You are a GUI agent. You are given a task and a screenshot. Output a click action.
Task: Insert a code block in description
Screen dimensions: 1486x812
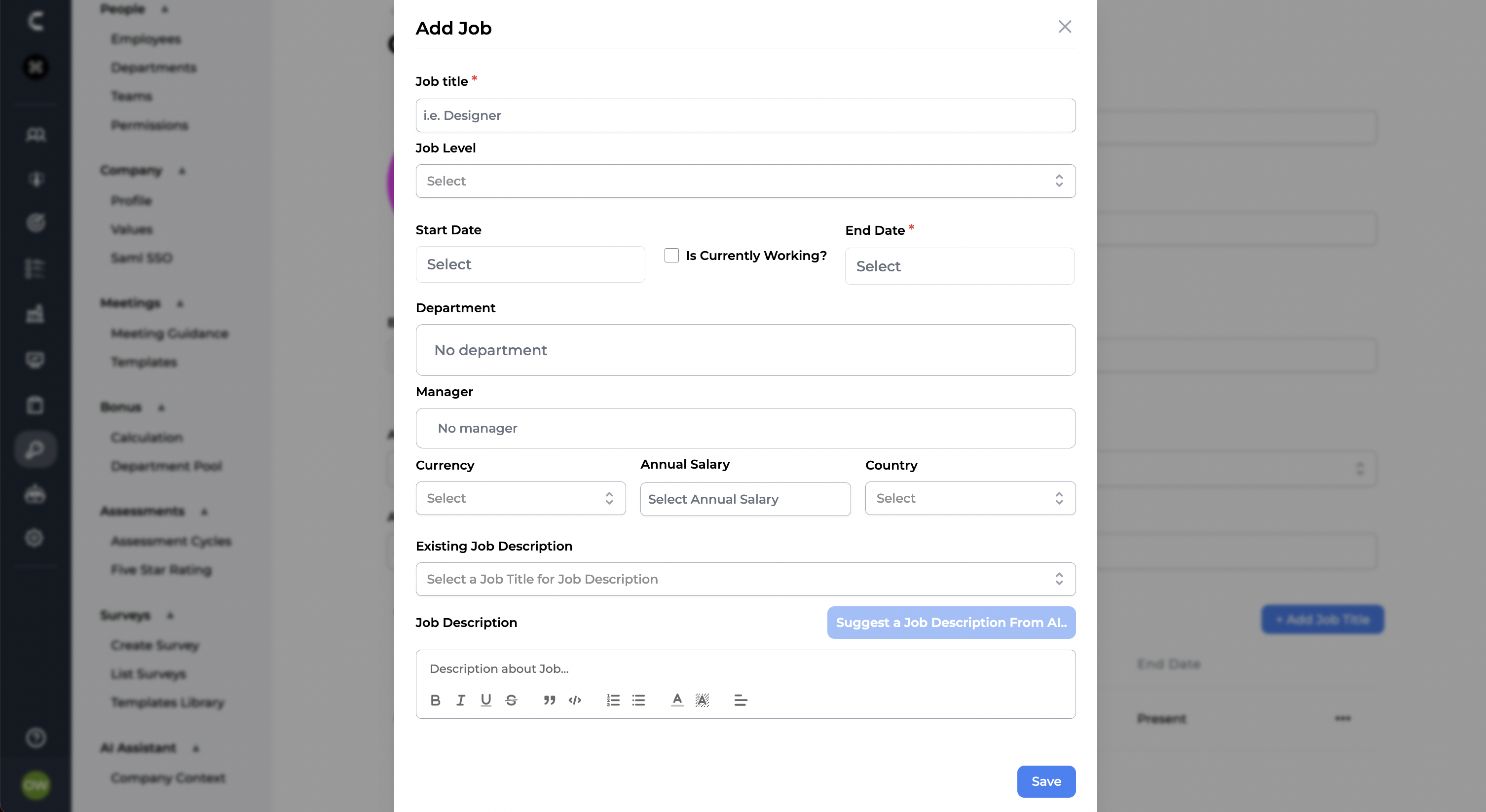(x=575, y=700)
